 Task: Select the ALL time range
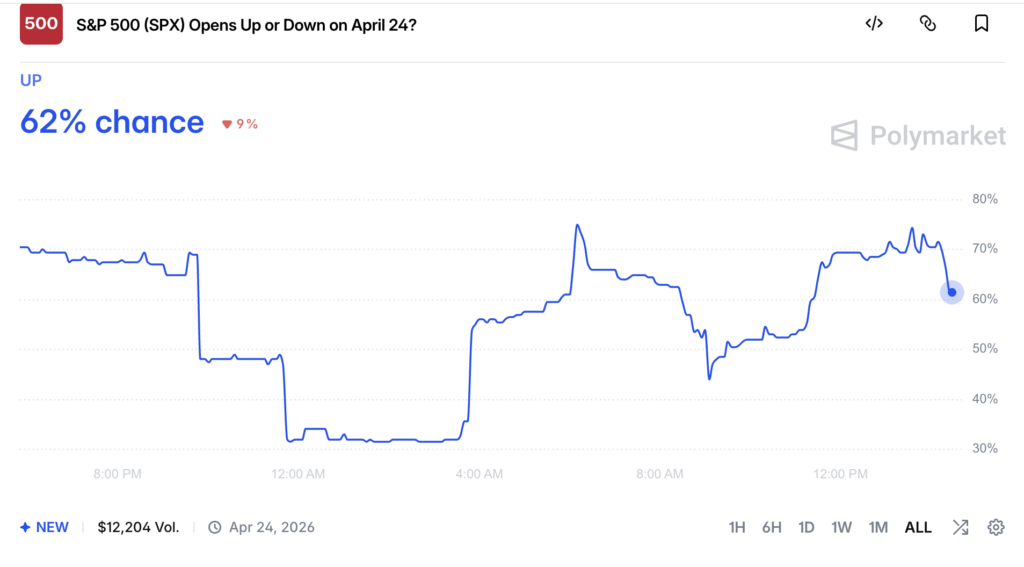917,527
